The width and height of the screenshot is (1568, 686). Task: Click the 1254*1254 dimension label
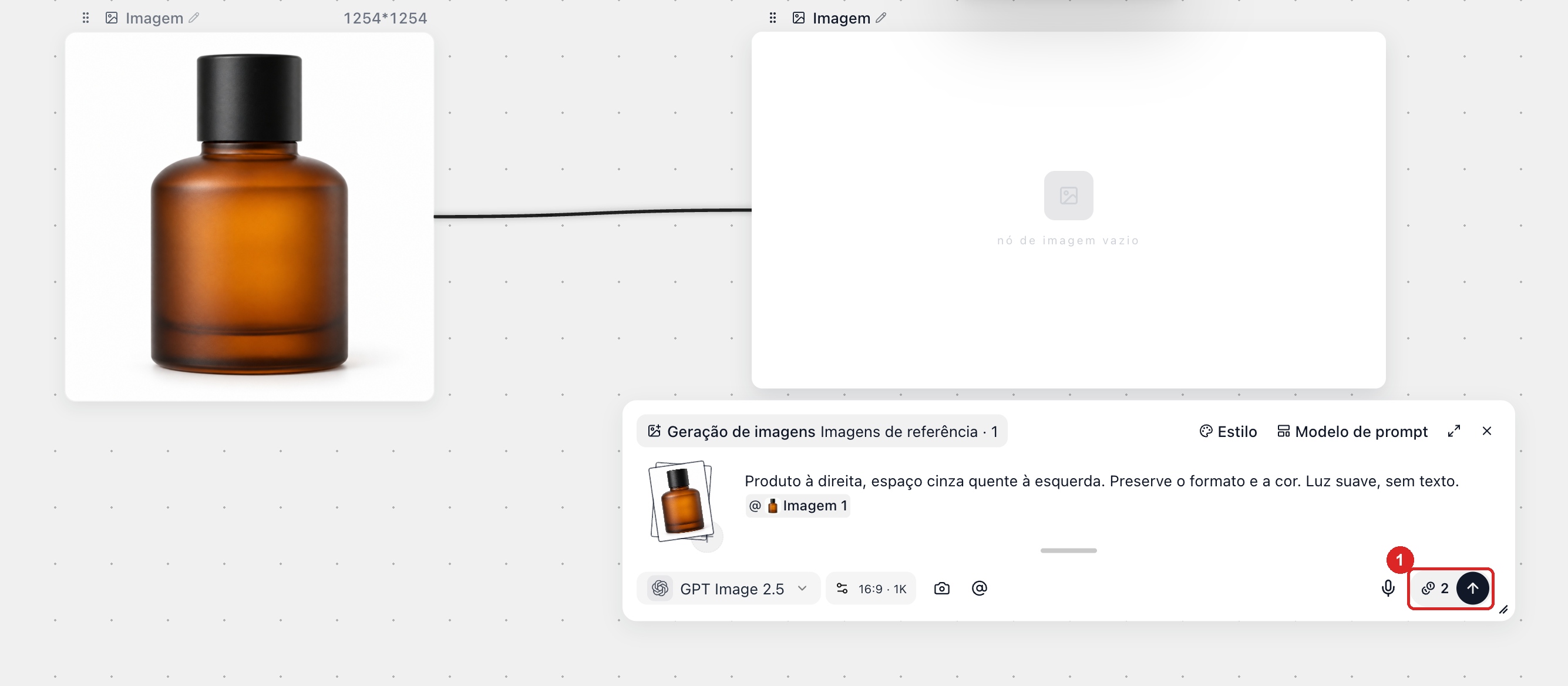click(x=385, y=18)
